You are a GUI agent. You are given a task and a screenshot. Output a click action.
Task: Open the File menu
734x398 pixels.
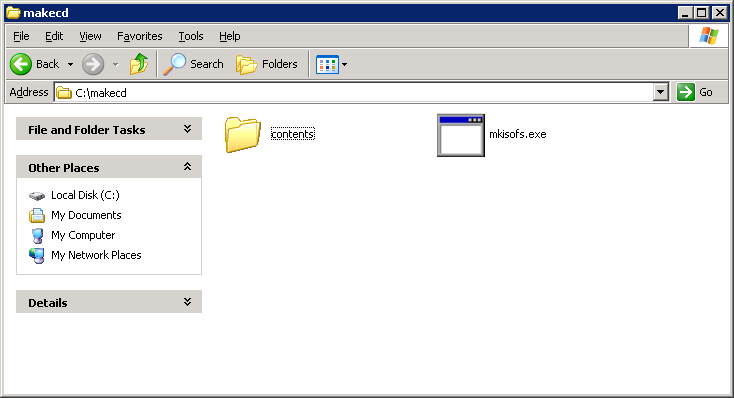pyautogui.click(x=21, y=36)
